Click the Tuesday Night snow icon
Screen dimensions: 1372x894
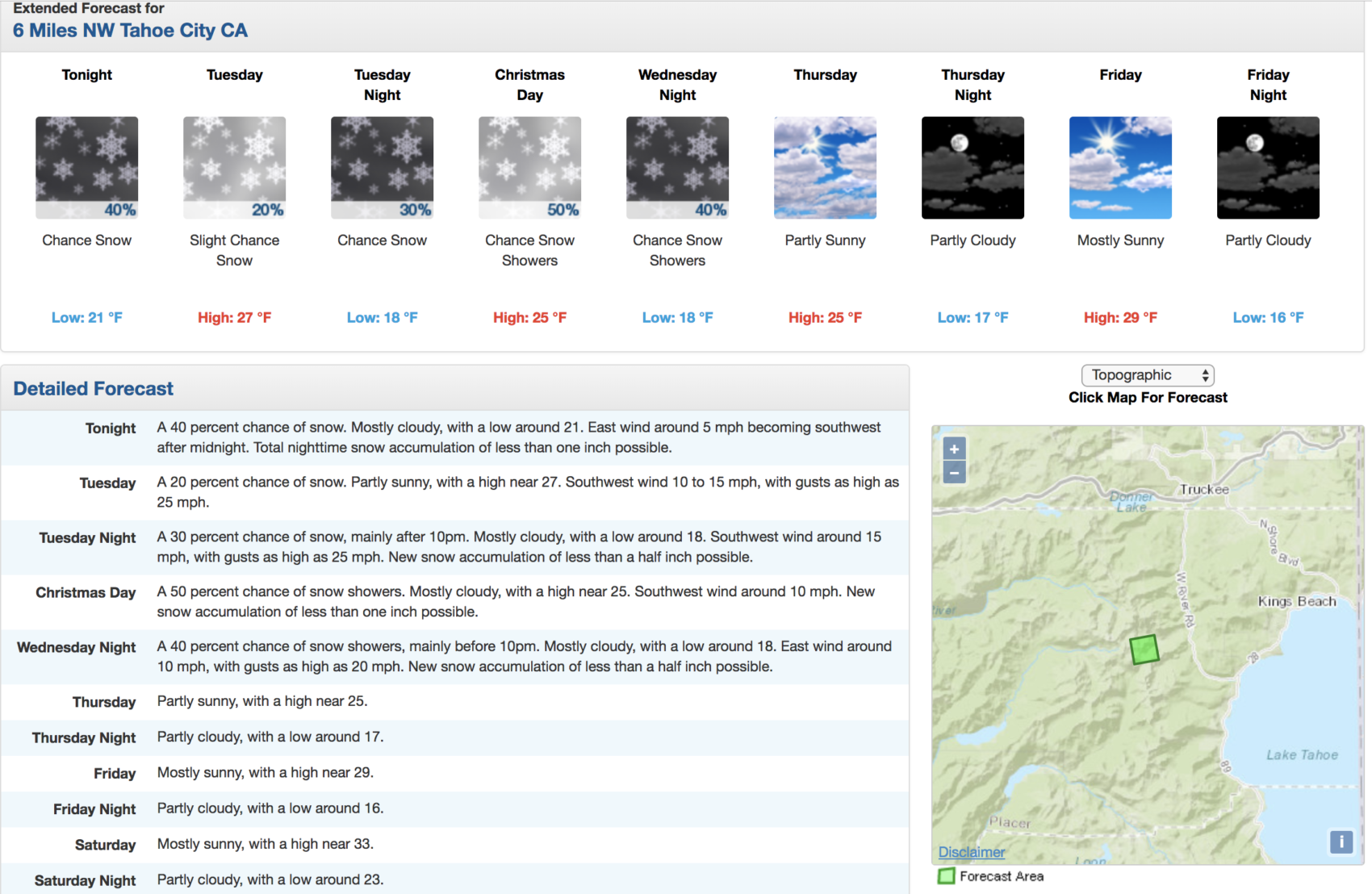(x=382, y=168)
